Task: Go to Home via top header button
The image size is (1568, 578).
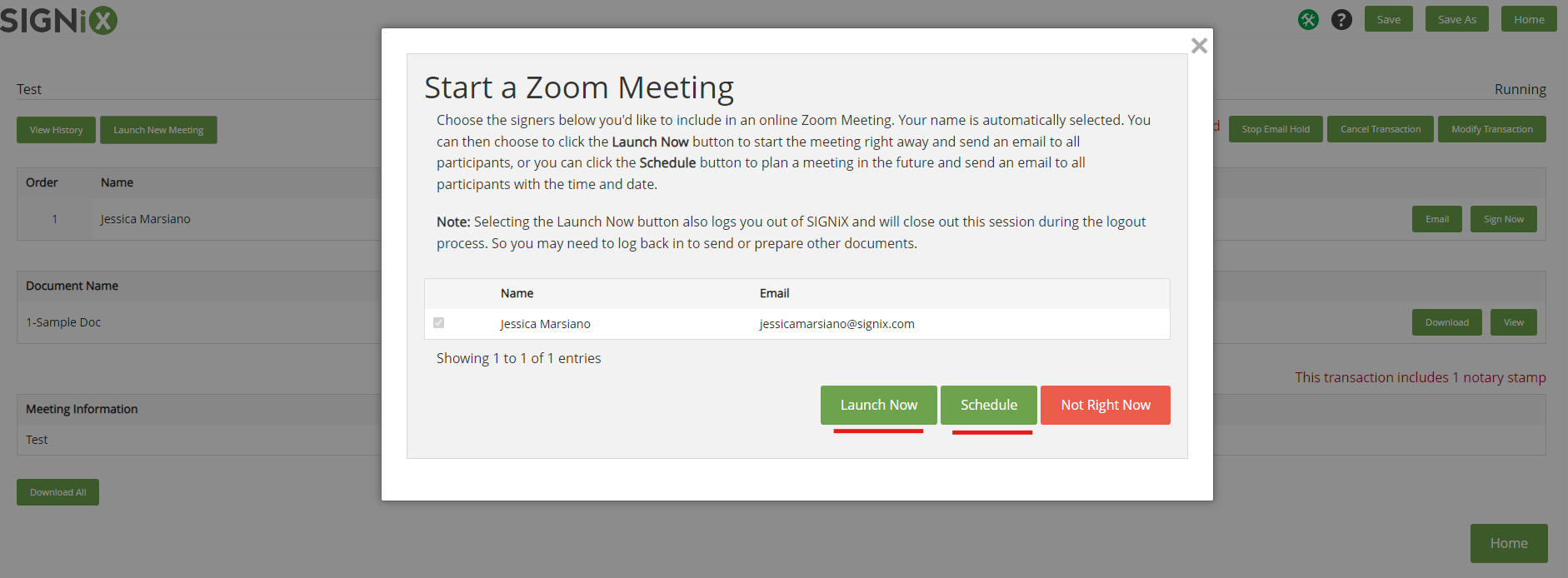Action: 1529,19
